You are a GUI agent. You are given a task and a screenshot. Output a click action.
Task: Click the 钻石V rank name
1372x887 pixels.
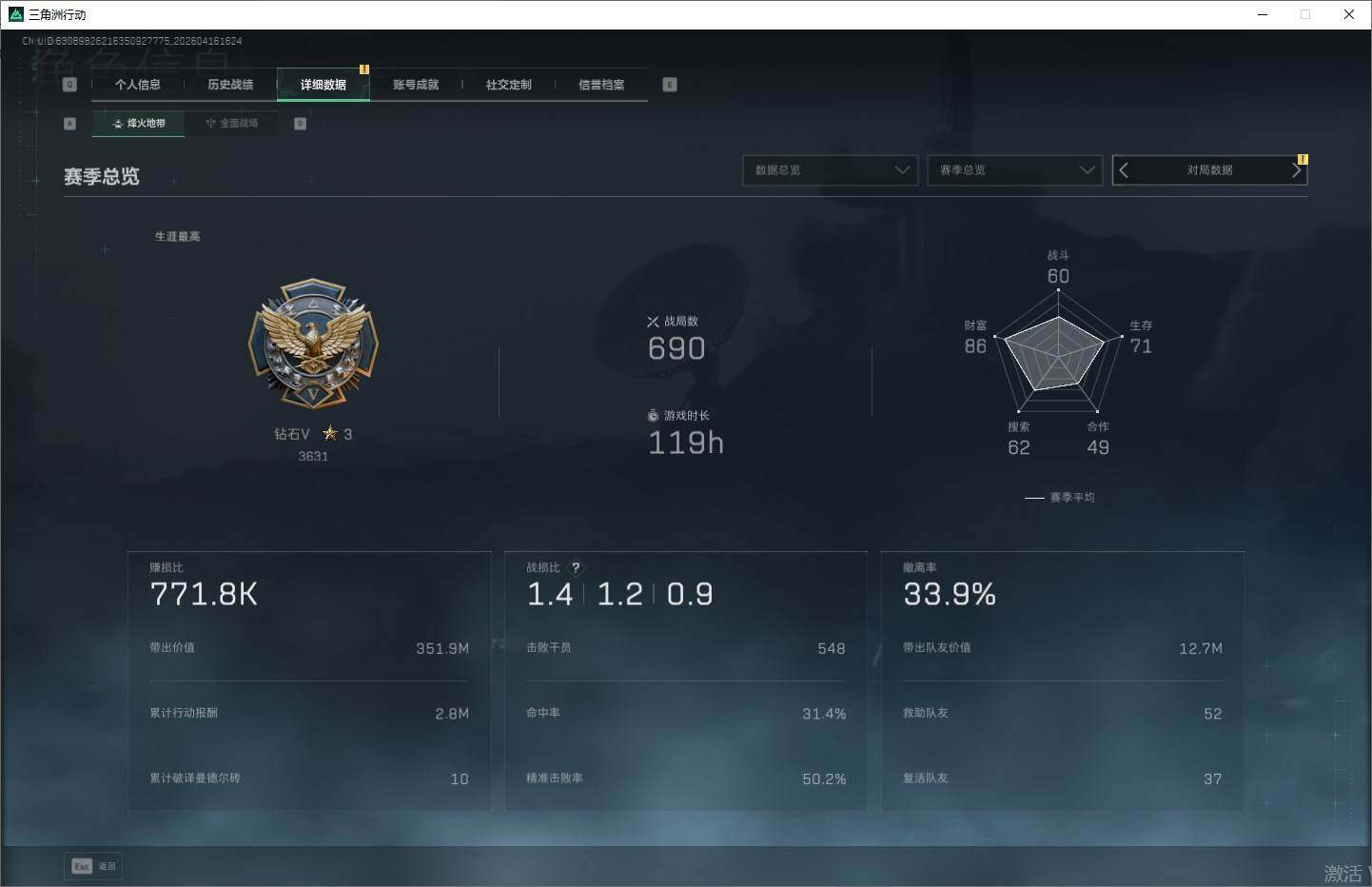pyautogui.click(x=292, y=434)
